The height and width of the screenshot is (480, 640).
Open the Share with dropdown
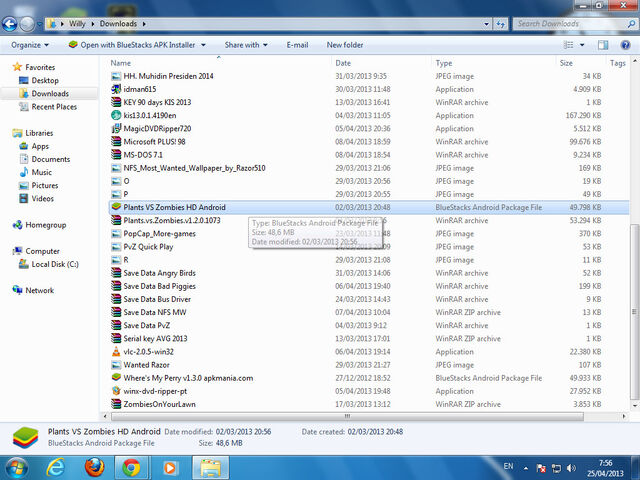pos(246,45)
